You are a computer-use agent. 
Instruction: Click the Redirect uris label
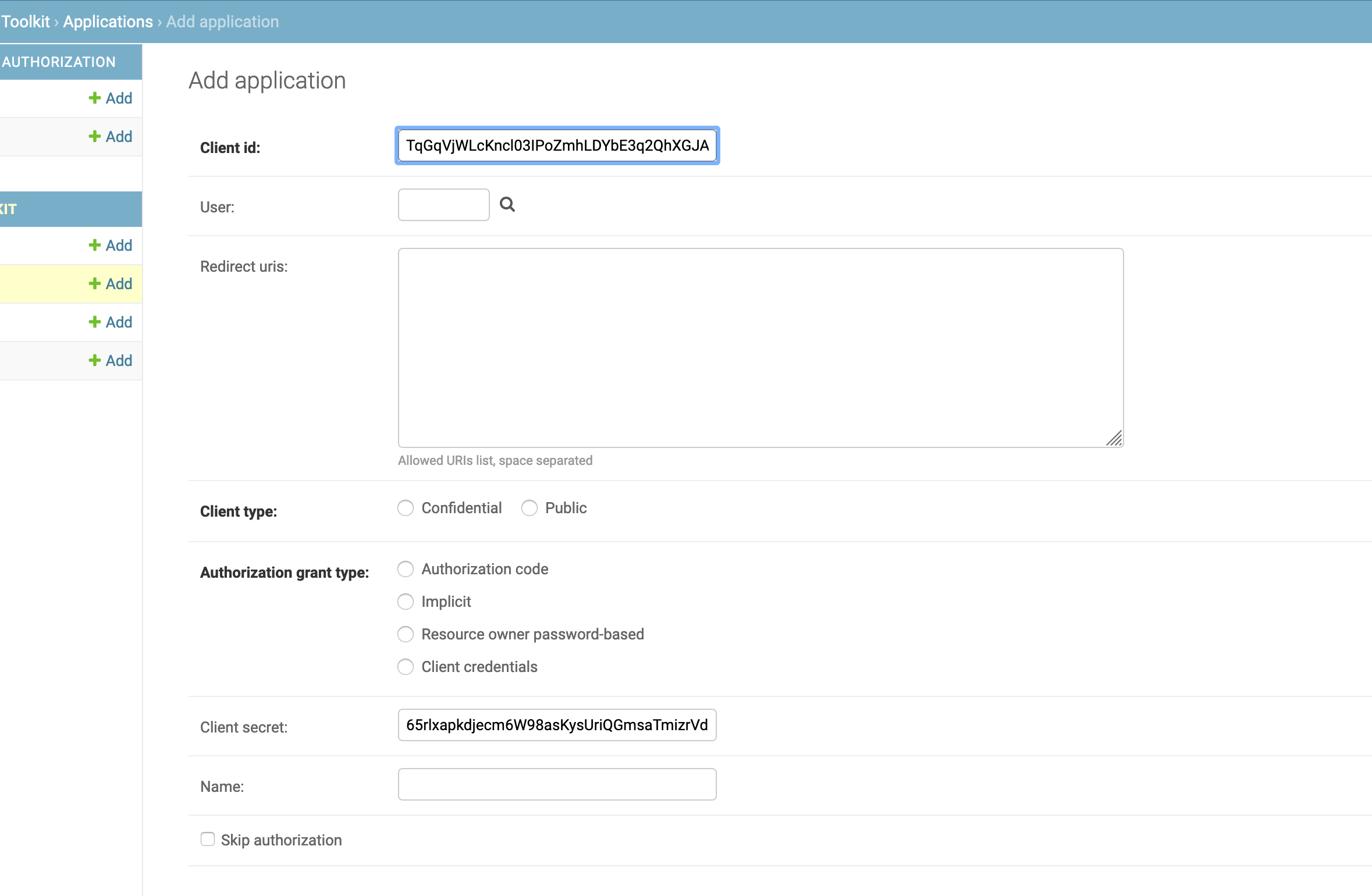point(244,266)
